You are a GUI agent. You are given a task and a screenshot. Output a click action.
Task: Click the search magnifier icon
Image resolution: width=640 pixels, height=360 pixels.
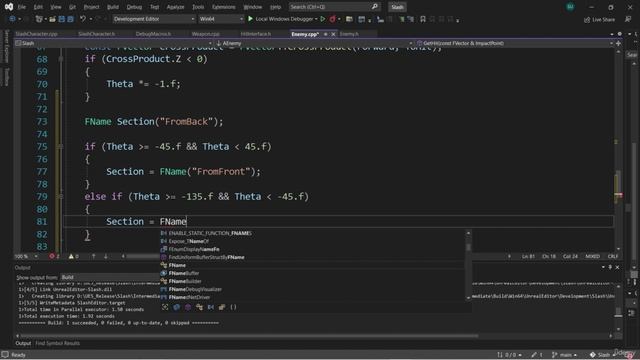pos(375,7)
